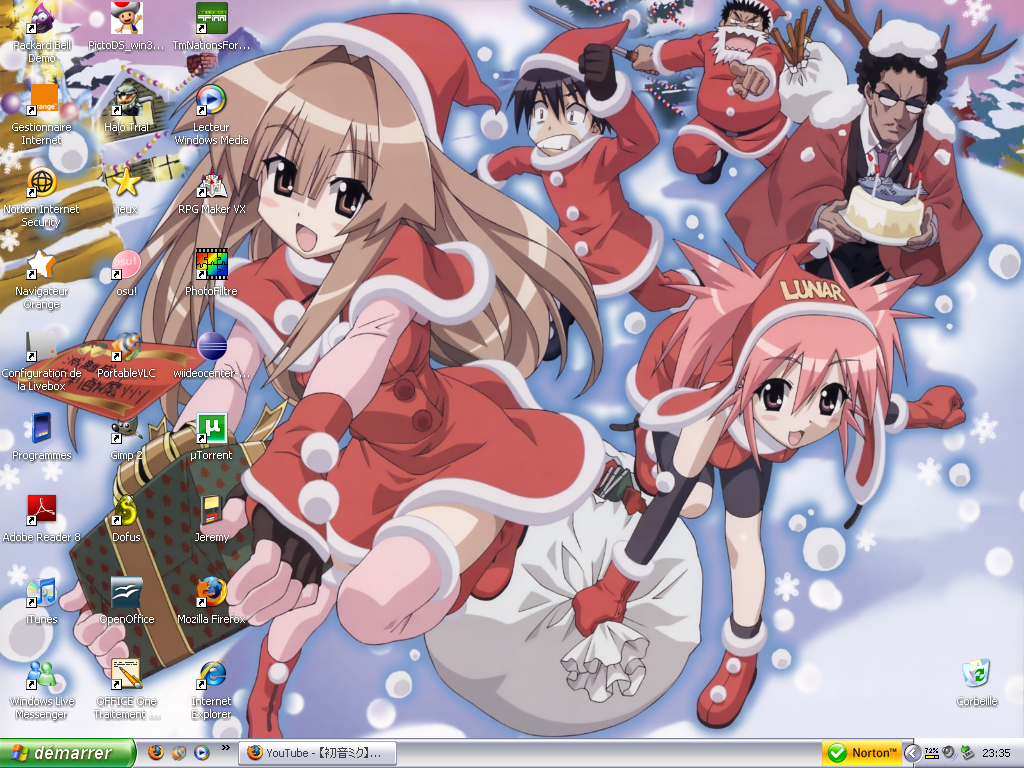
Task: Open the jeux star folder icon
Action: (126, 191)
